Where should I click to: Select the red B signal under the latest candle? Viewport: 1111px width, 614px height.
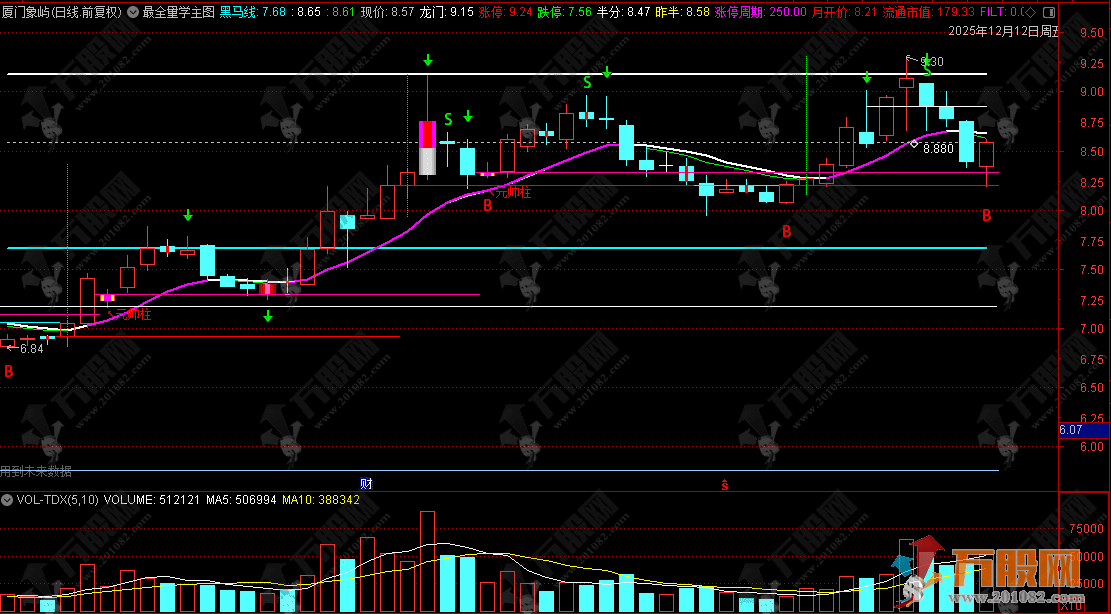pyautogui.click(x=986, y=215)
